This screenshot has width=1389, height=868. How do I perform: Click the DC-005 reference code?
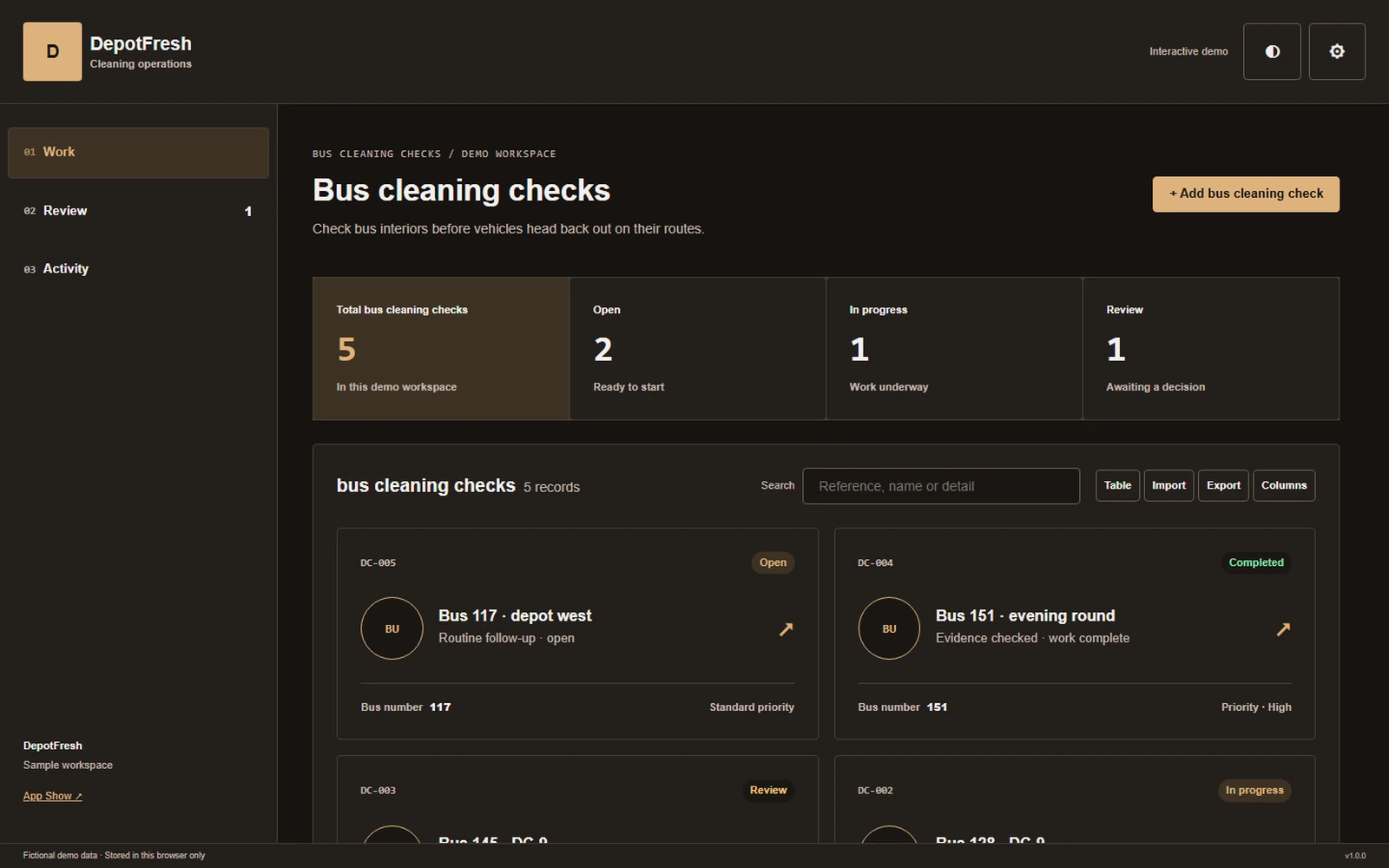tap(379, 563)
